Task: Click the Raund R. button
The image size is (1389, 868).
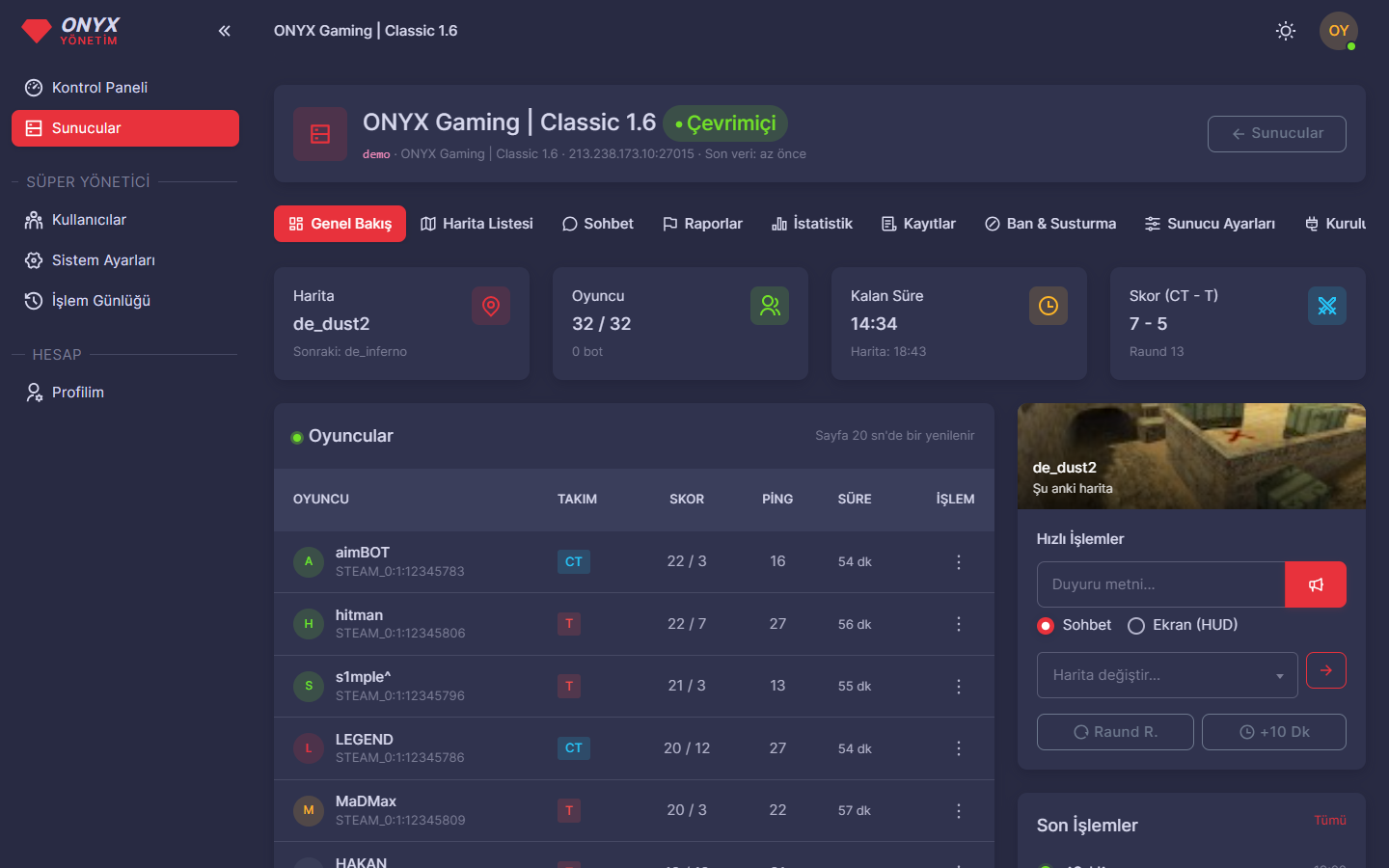Action: (1115, 732)
